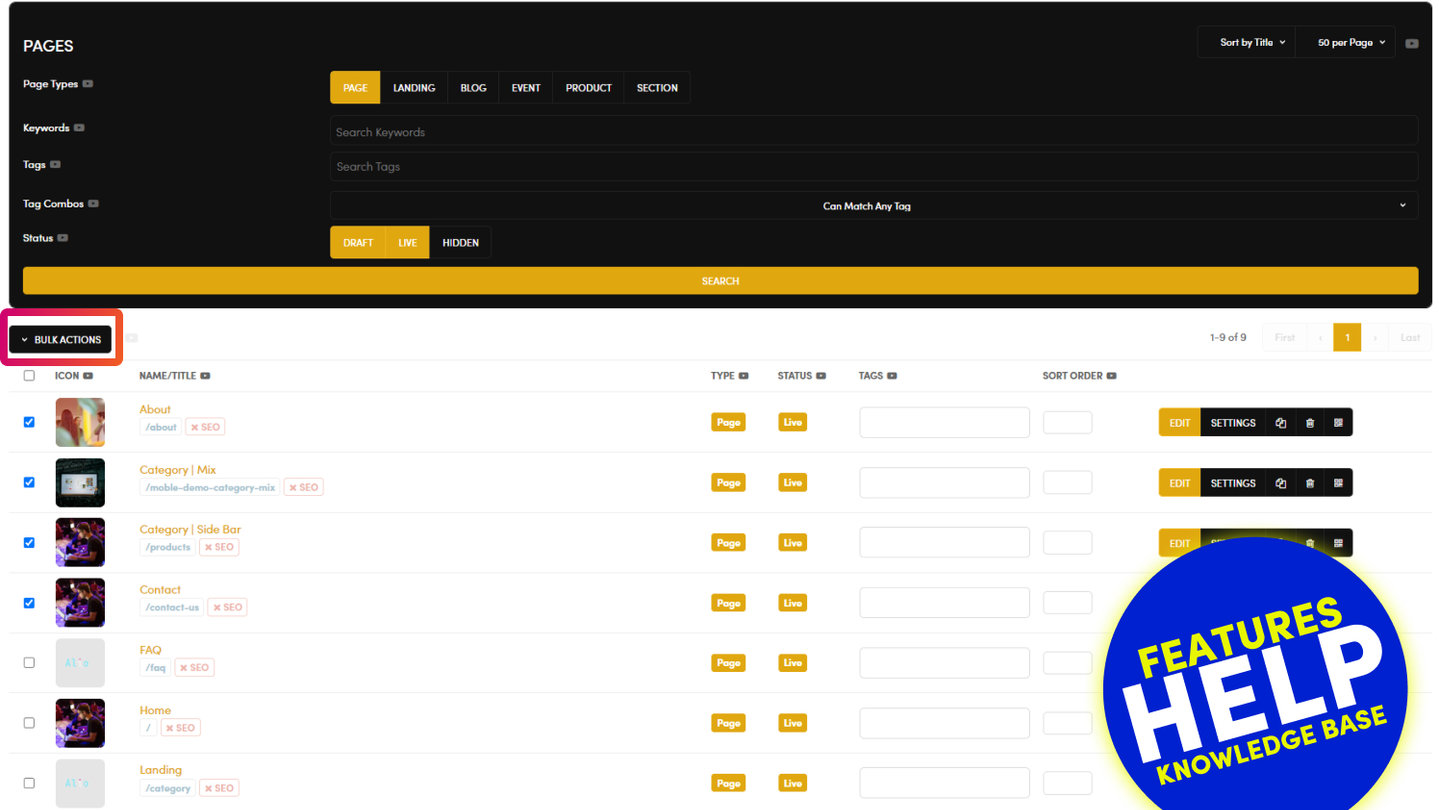Check the FAQ page checkbox

[29, 662]
